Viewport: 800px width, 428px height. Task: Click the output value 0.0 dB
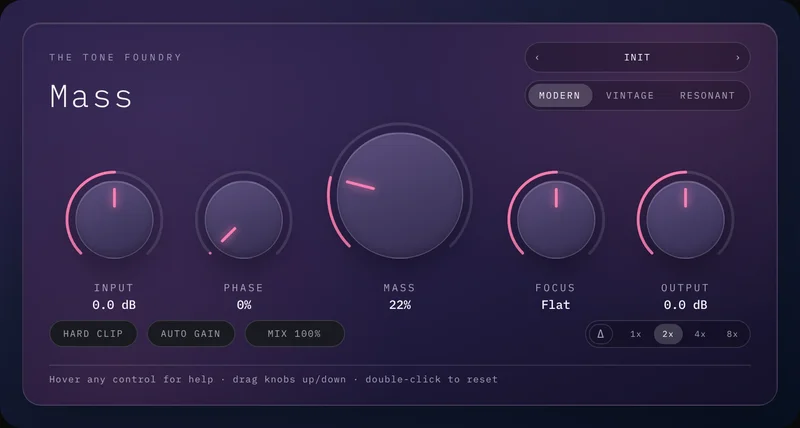tap(685, 305)
